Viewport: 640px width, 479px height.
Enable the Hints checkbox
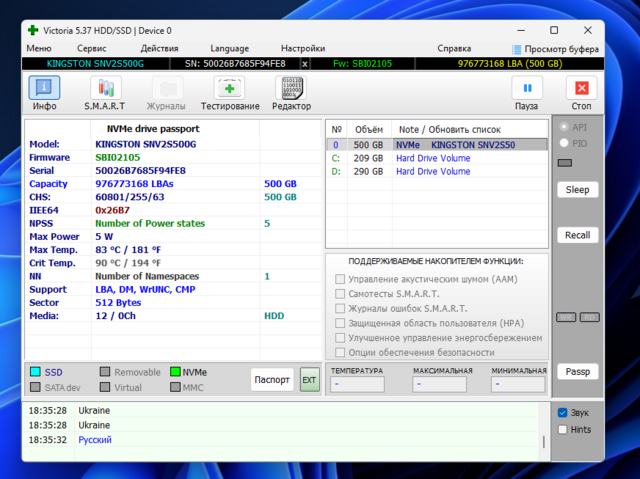(x=563, y=429)
